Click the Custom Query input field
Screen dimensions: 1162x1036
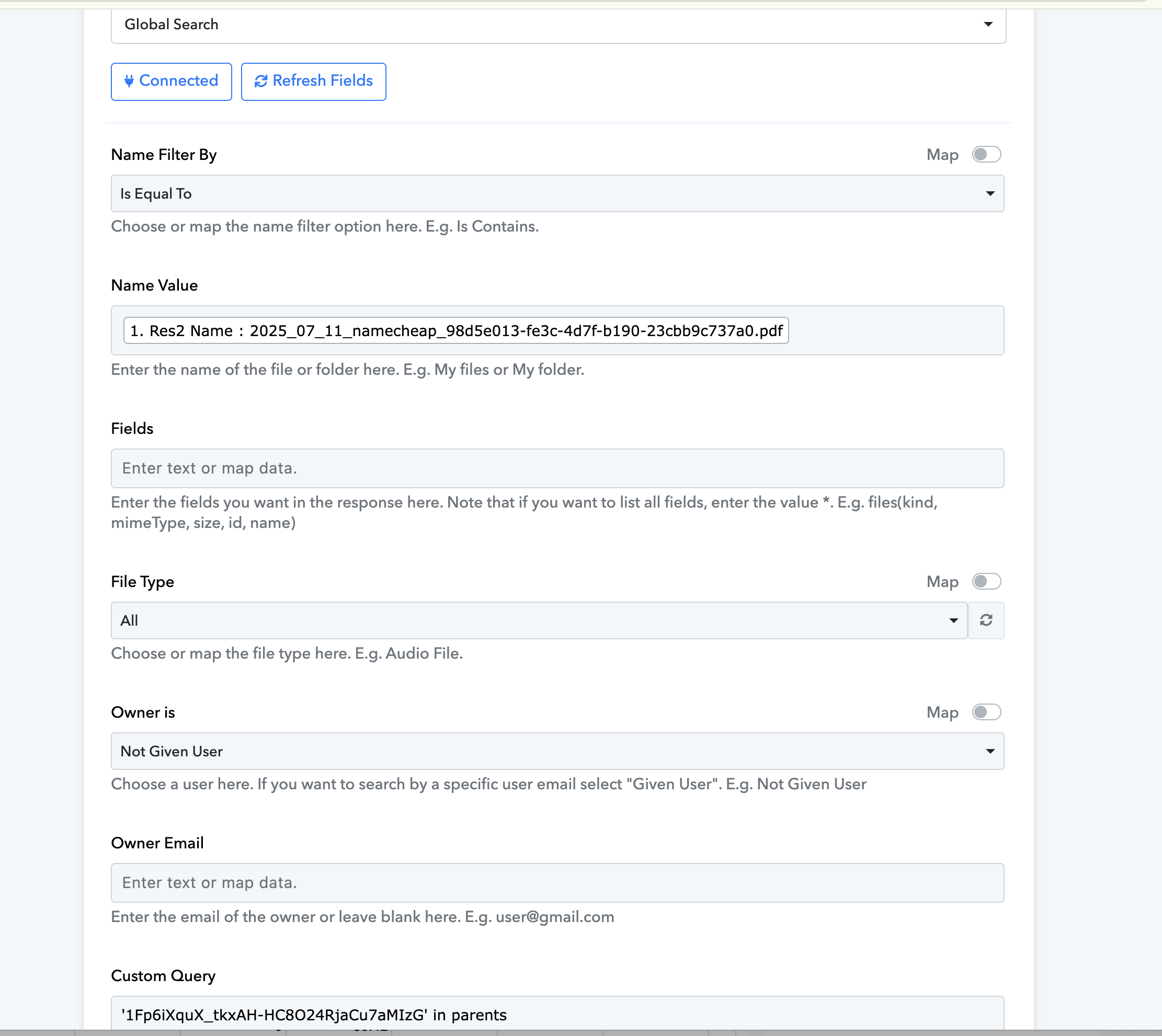tap(557, 1015)
